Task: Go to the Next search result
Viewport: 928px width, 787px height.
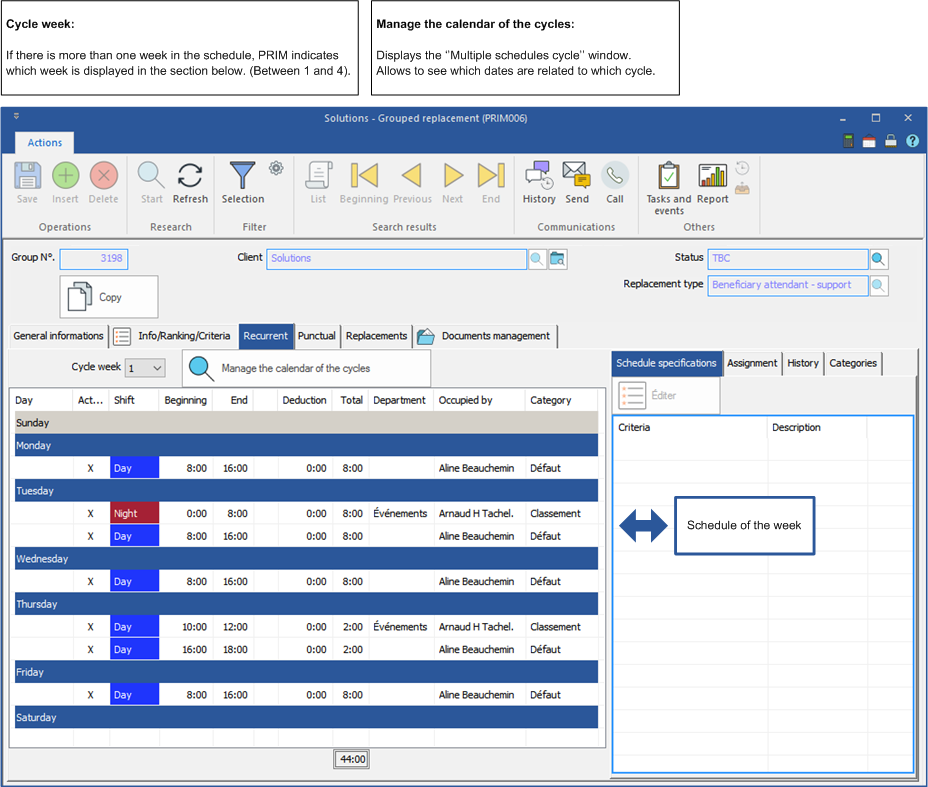Action: [x=453, y=176]
